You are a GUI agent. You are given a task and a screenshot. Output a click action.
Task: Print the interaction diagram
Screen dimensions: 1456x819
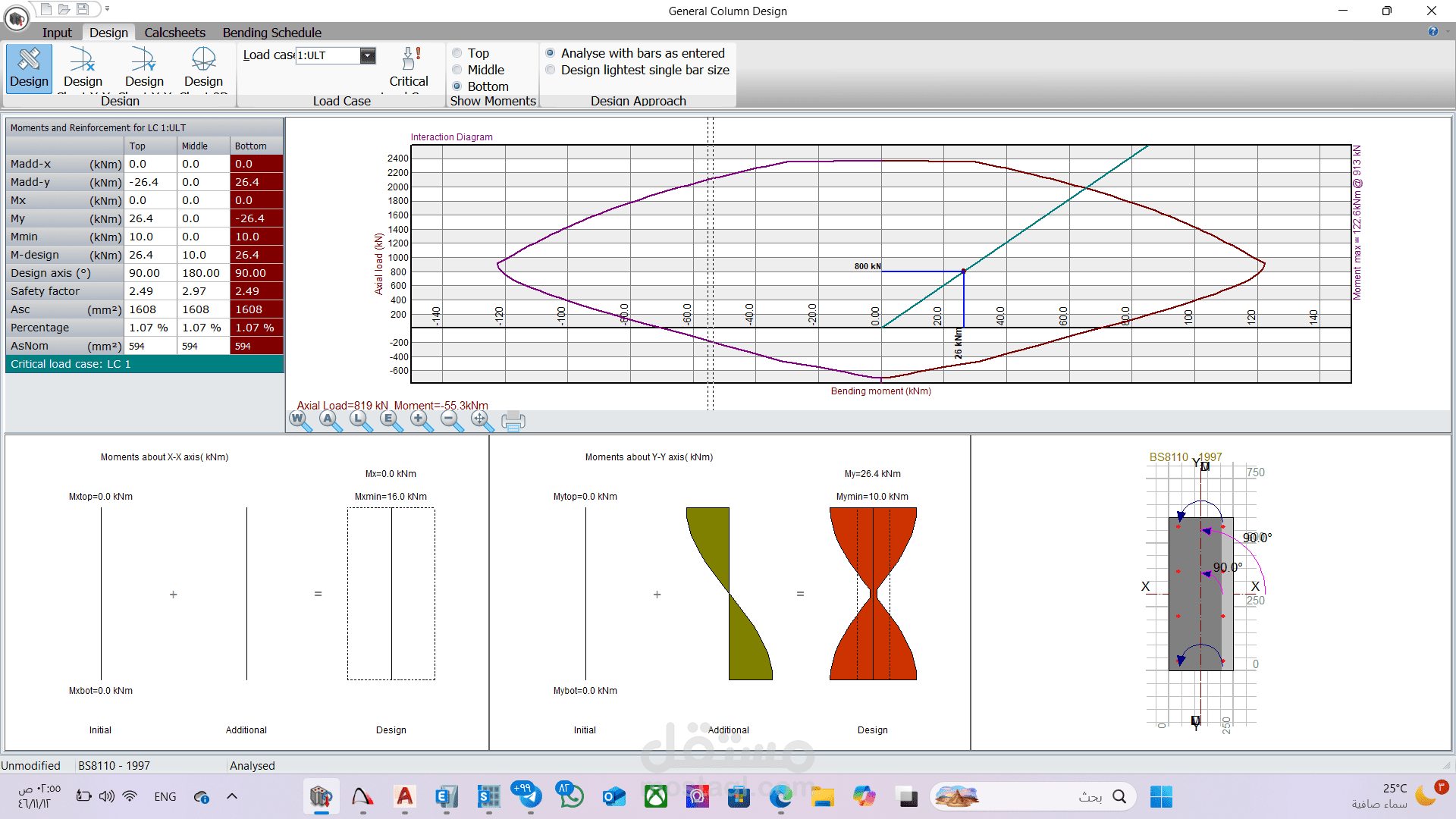[513, 421]
